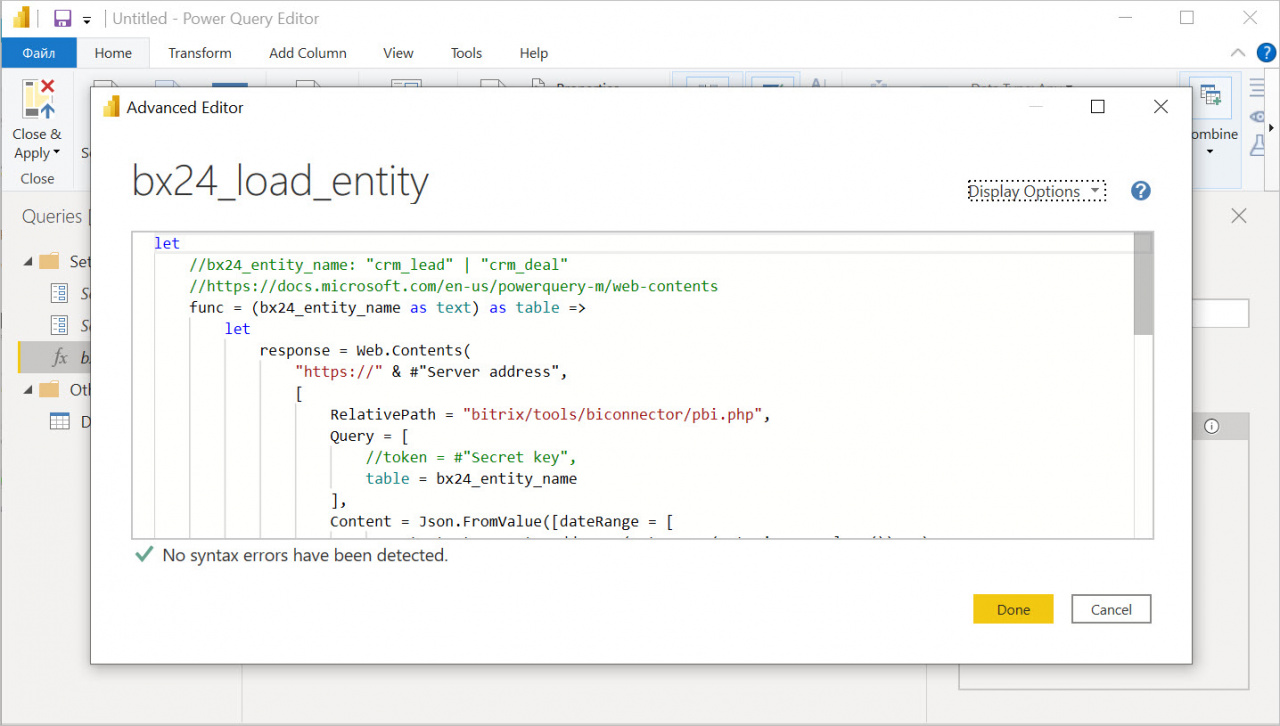Open the quick access toolbar customize arrow
The height and width of the screenshot is (726, 1280).
pos(86,18)
